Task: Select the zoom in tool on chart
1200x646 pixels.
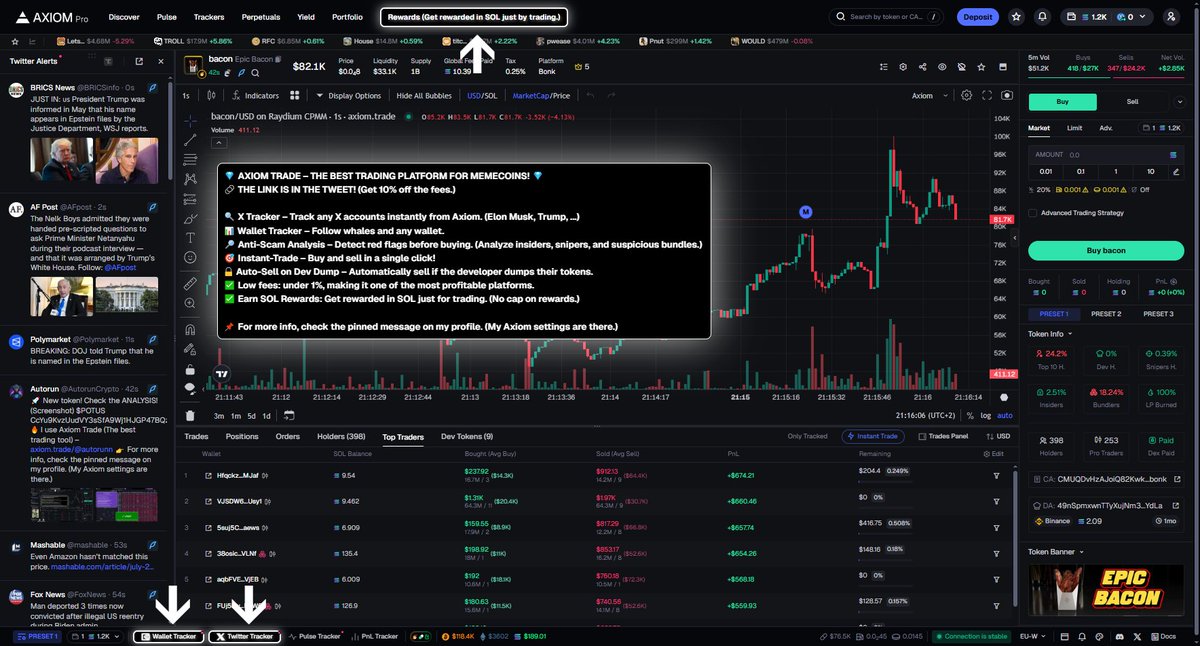Action: [190, 304]
